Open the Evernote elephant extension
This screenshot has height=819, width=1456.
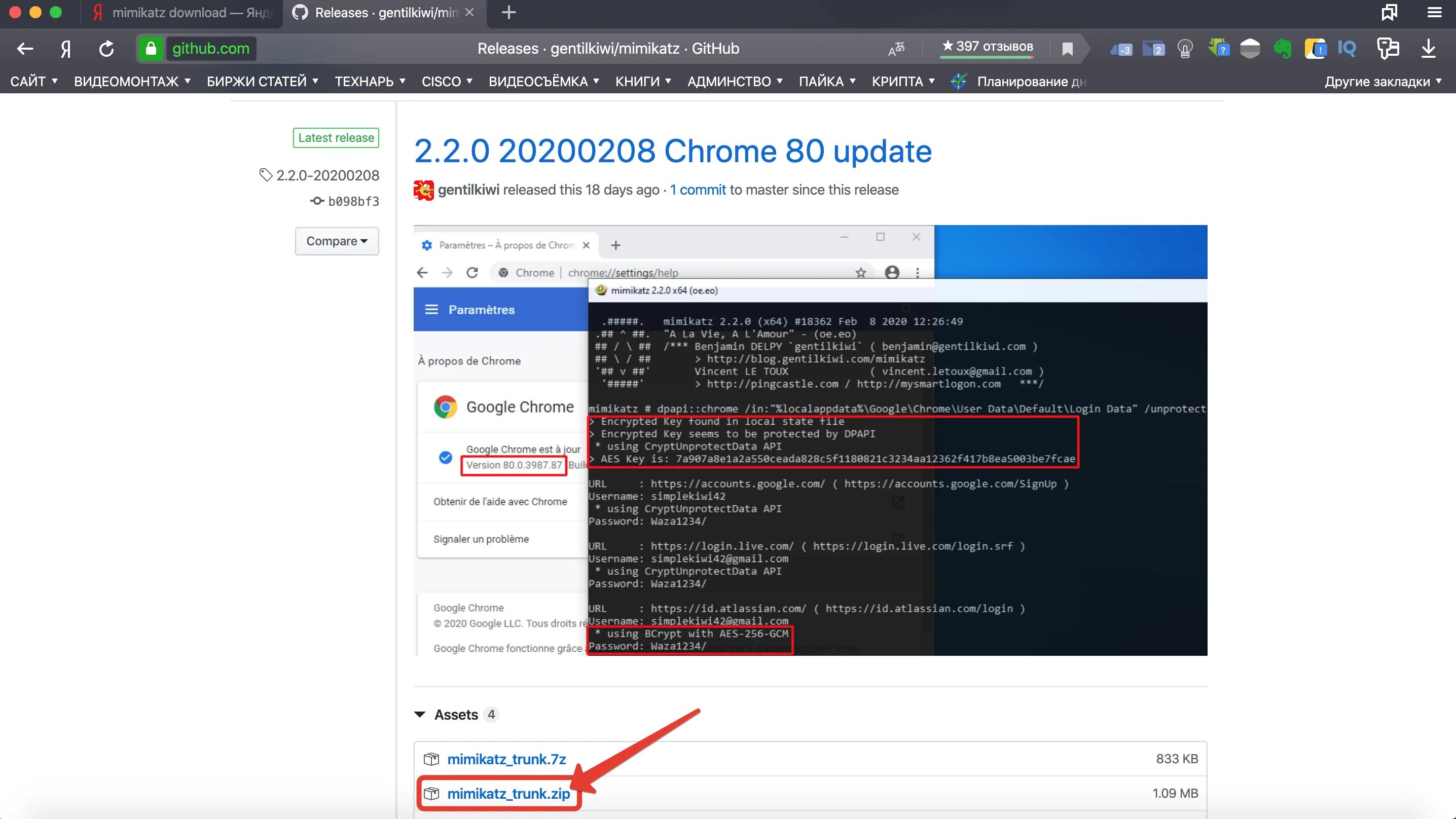click(x=1283, y=49)
